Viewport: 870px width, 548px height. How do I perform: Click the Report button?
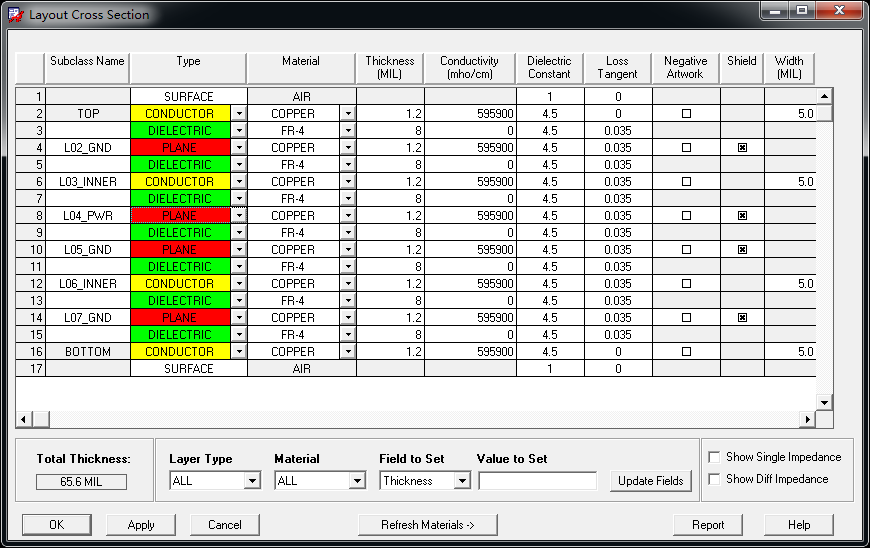(708, 525)
